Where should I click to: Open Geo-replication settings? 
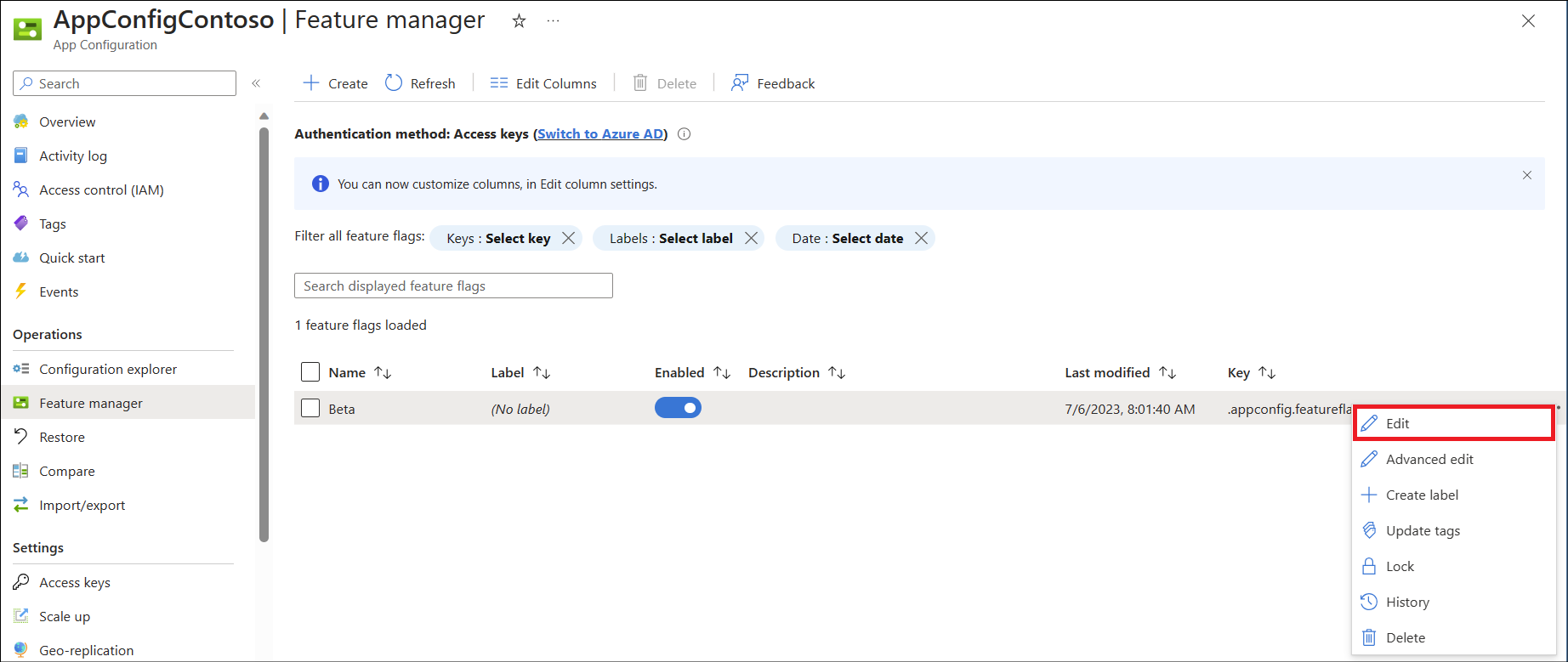[x=87, y=650]
